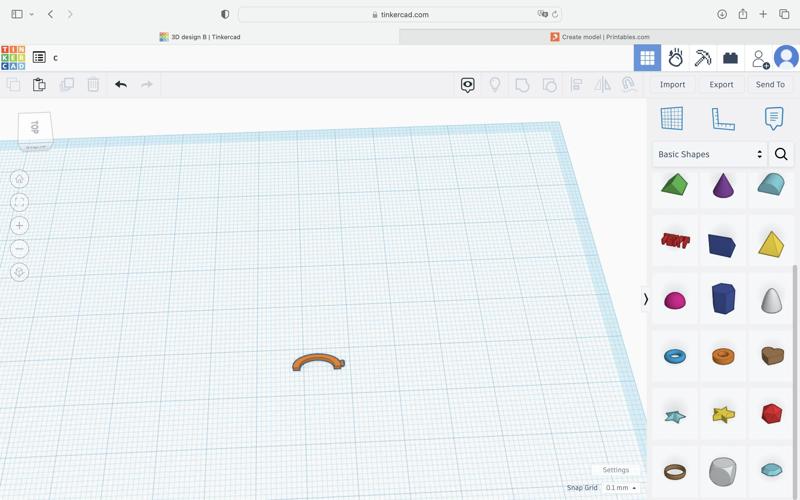Click the Import button
This screenshot has width=800, height=500.
coord(672,85)
